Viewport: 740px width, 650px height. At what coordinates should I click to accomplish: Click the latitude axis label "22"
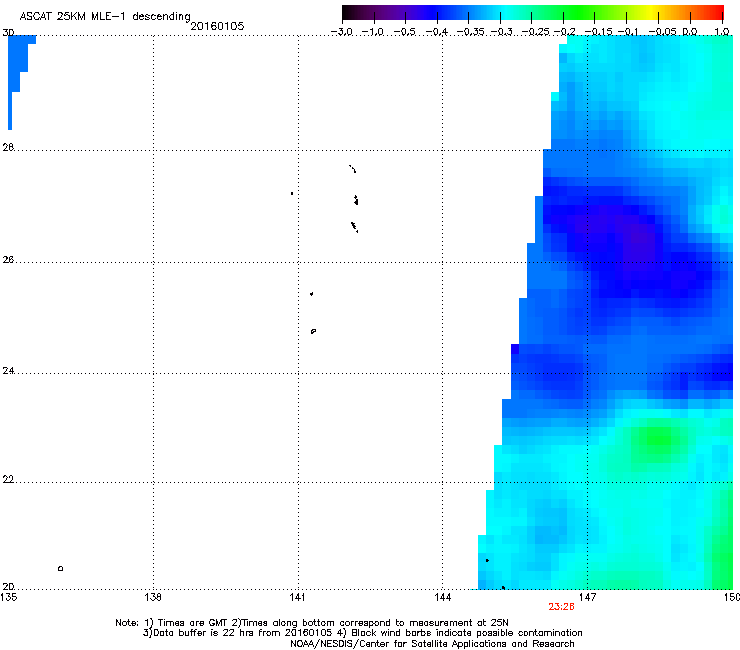point(8,480)
